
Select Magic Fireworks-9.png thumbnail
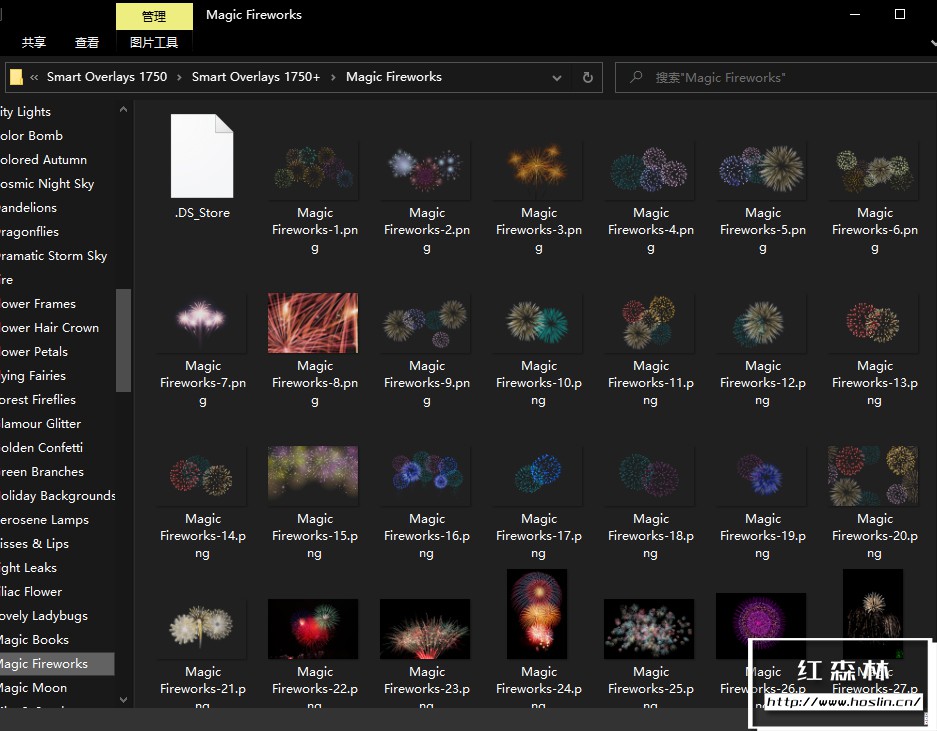click(x=425, y=323)
